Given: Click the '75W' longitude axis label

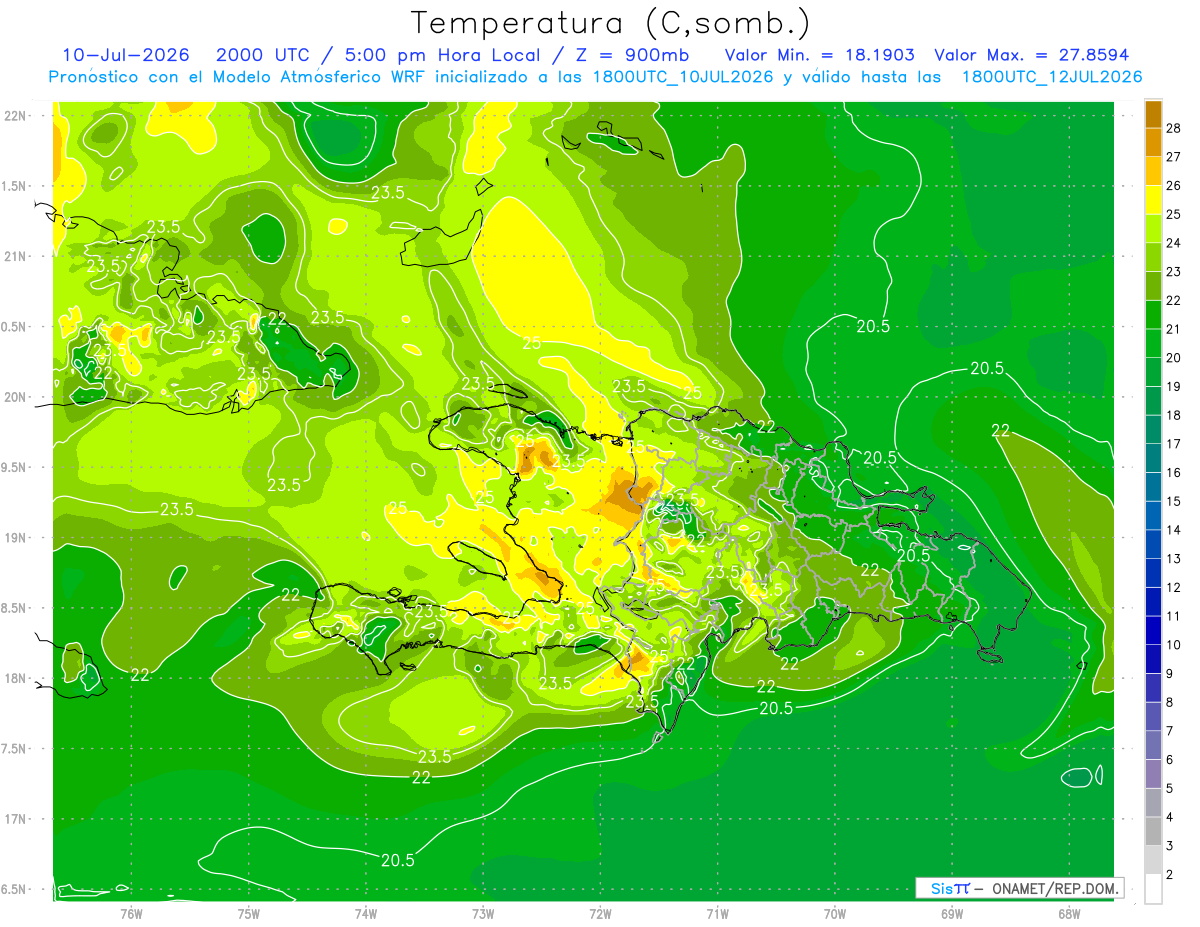Looking at the screenshot, I should [248, 913].
